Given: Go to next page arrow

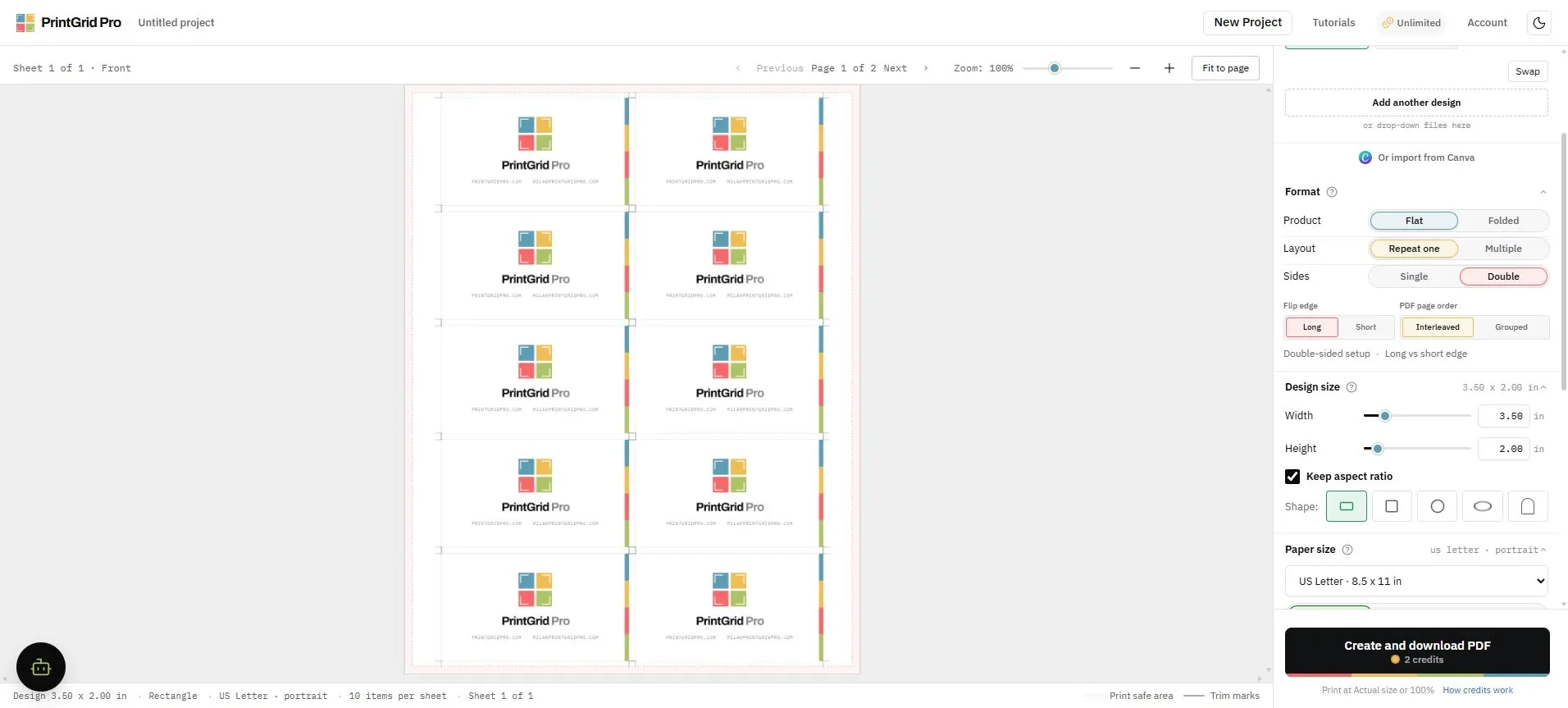Looking at the screenshot, I should click(x=926, y=68).
